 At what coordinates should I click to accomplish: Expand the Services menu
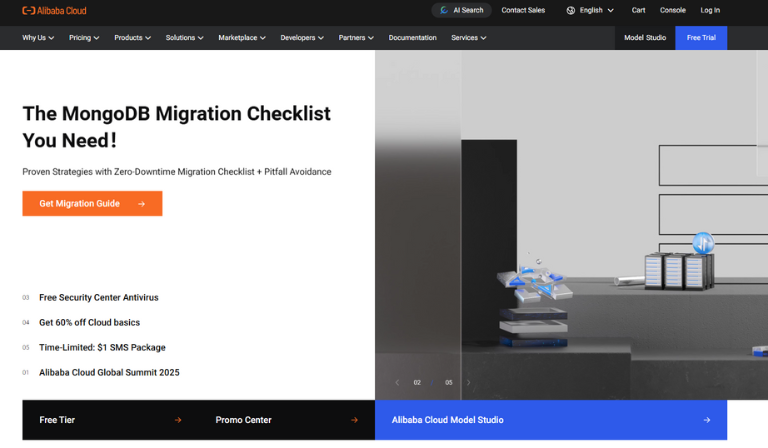[469, 38]
